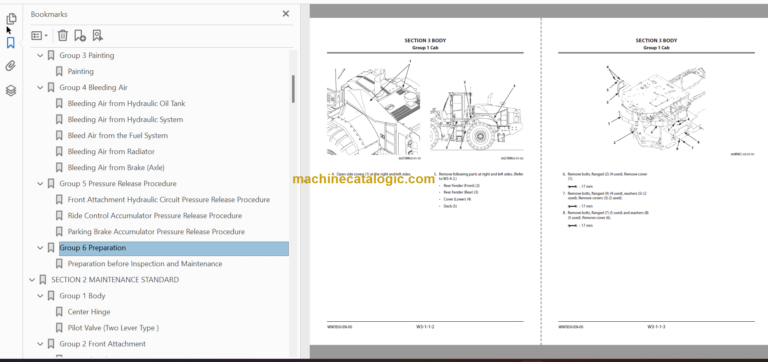Click step 6 'Remove bolts, flanged (2)' text
Screen dimensions: 768x362
click(607, 176)
